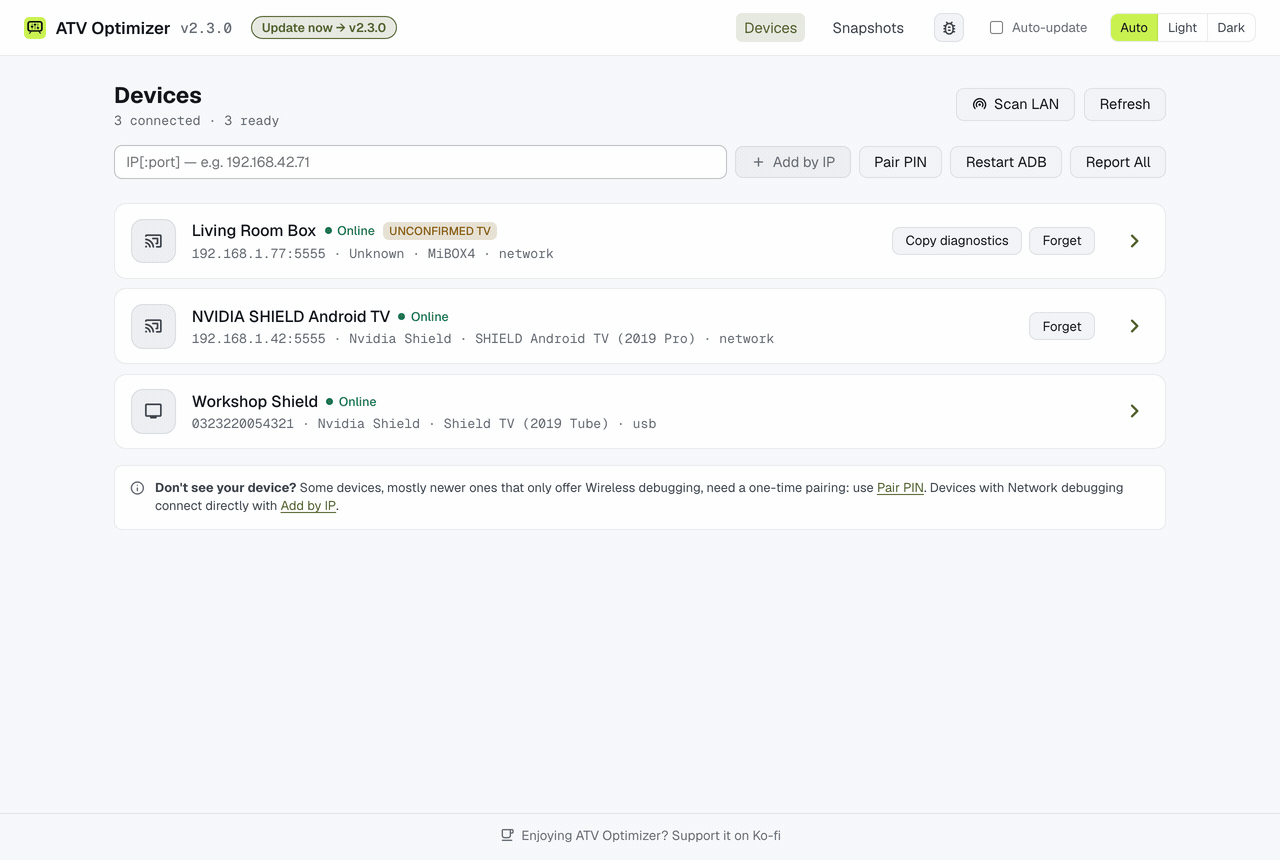Image resolution: width=1280 pixels, height=860 pixels.
Task: Focus the IP address input field
Action: (x=420, y=162)
